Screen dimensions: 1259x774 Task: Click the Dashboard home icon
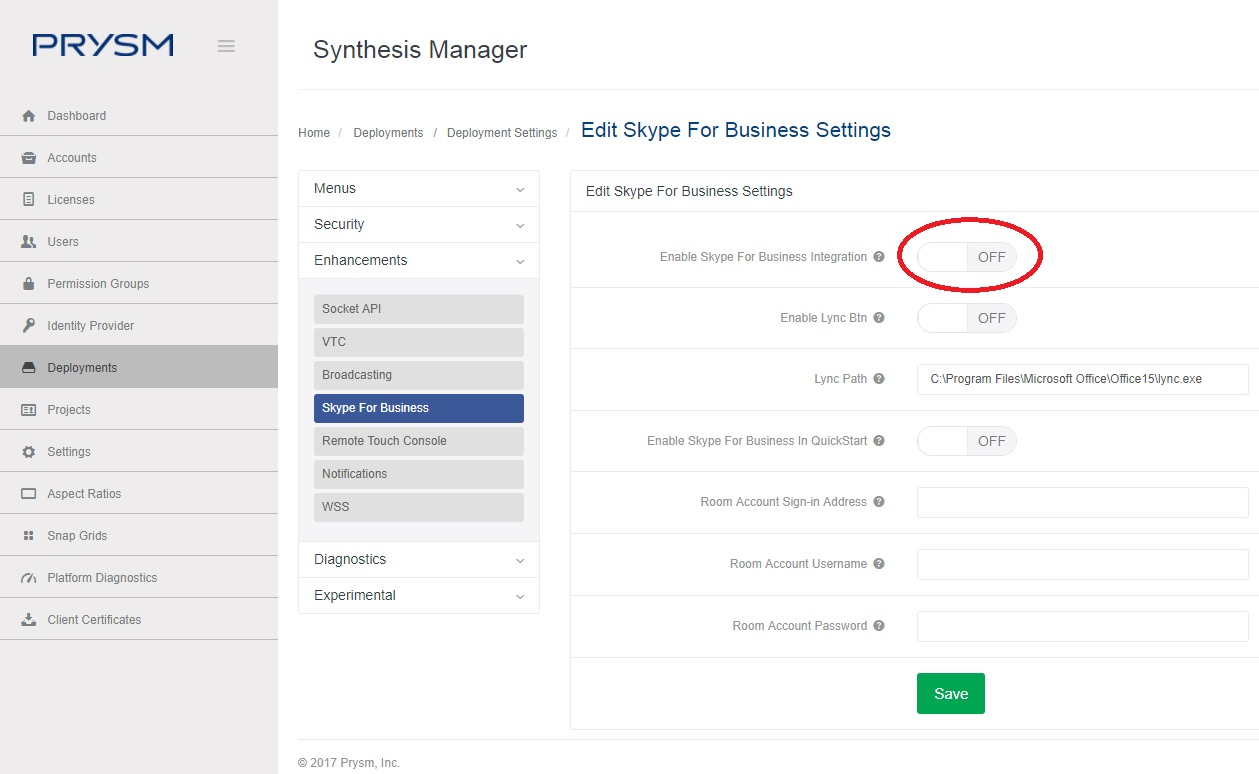click(x=29, y=116)
